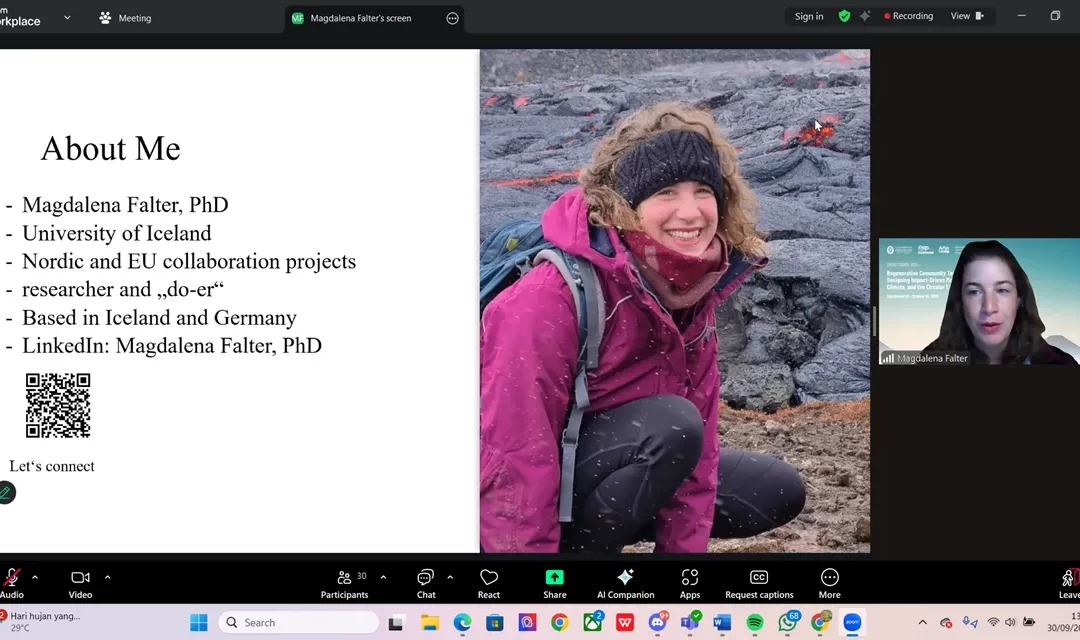Expand video options arrow next to Video

[108, 577]
